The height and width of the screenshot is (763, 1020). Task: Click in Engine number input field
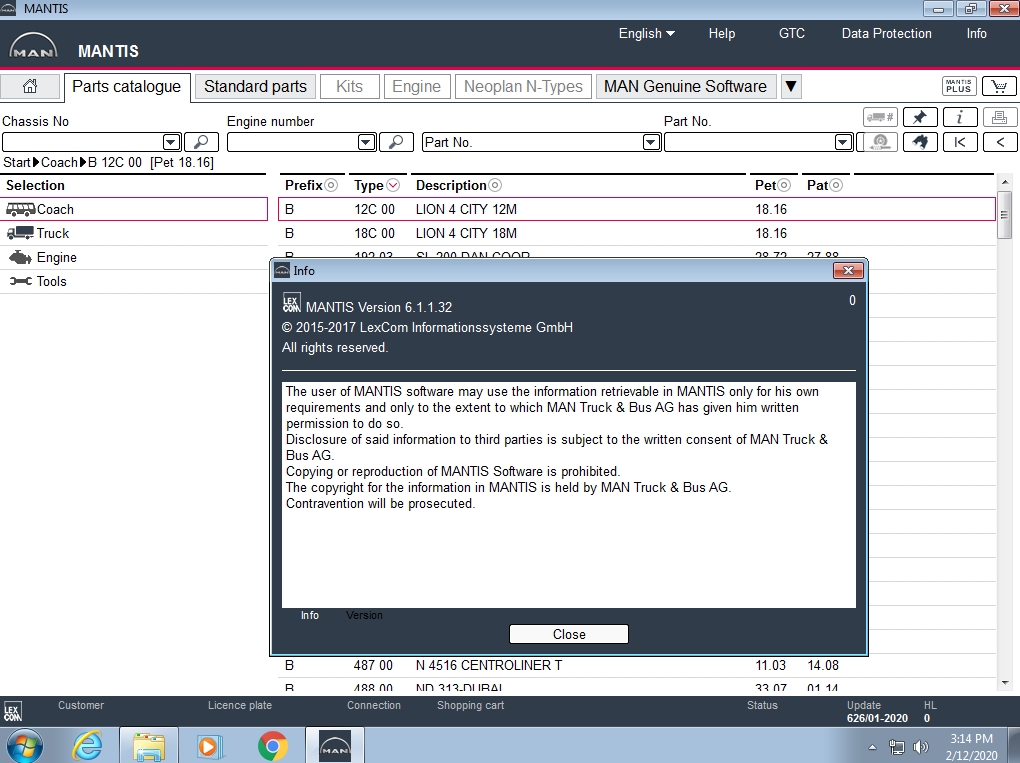(x=293, y=142)
